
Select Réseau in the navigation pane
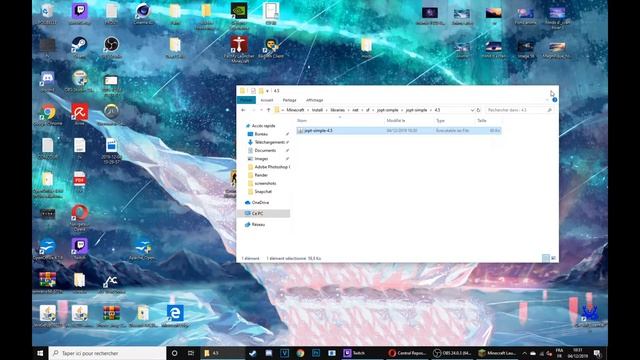(x=258, y=224)
